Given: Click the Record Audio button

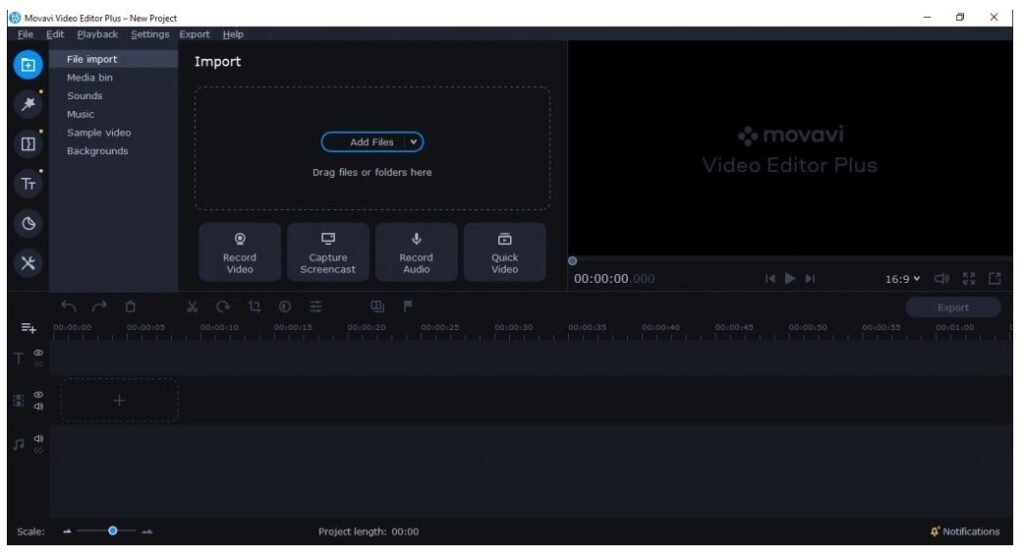Looking at the screenshot, I should [x=416, y=252].
